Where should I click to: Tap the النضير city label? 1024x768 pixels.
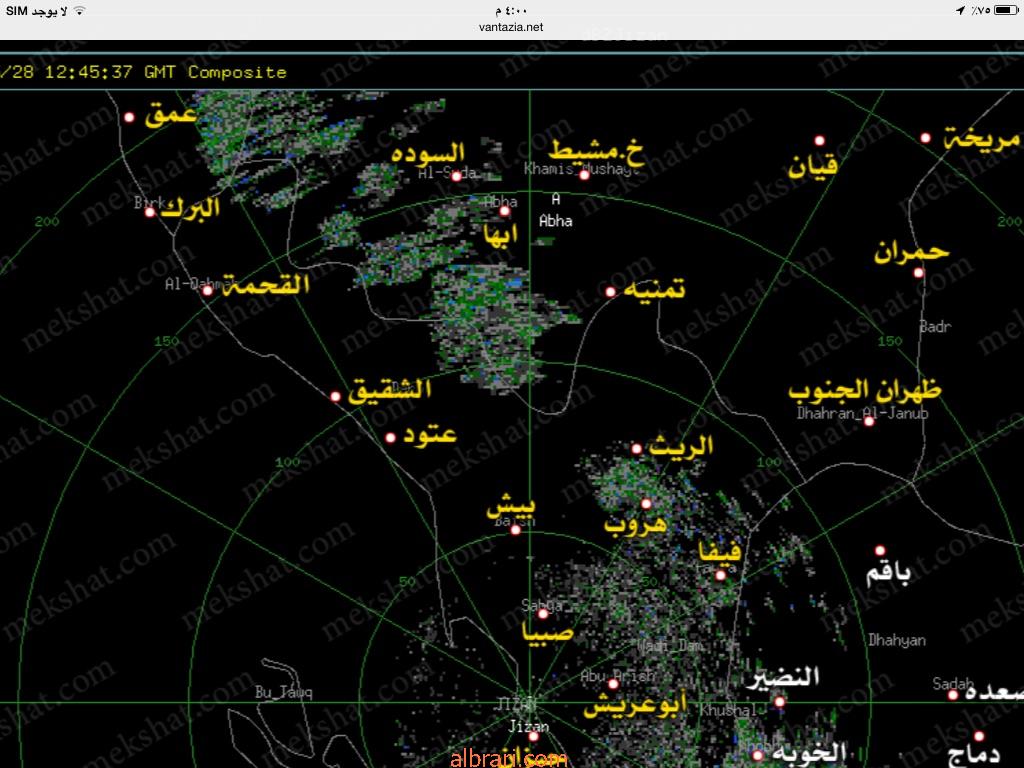[x=783, y=677]
